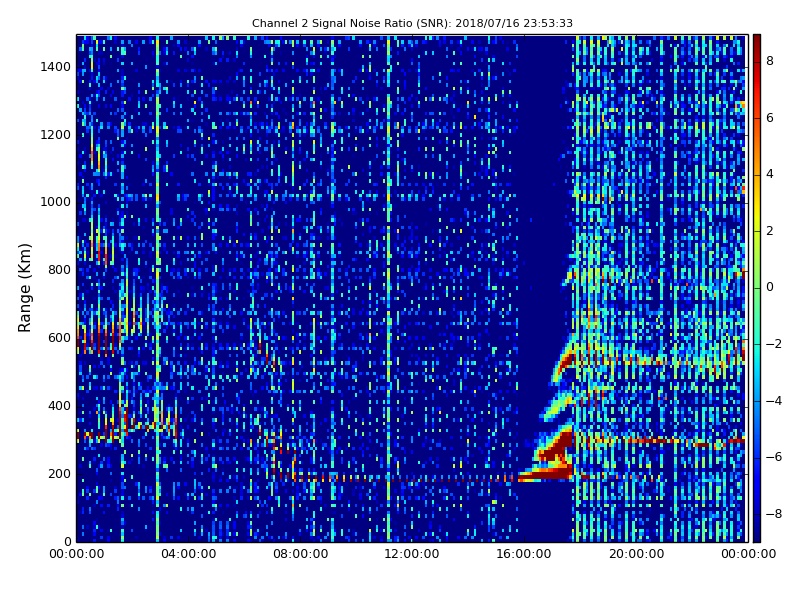Click the 'Range (Km)' y-axis label
Screen dimensions: 800x600
[x=24, y=288]
